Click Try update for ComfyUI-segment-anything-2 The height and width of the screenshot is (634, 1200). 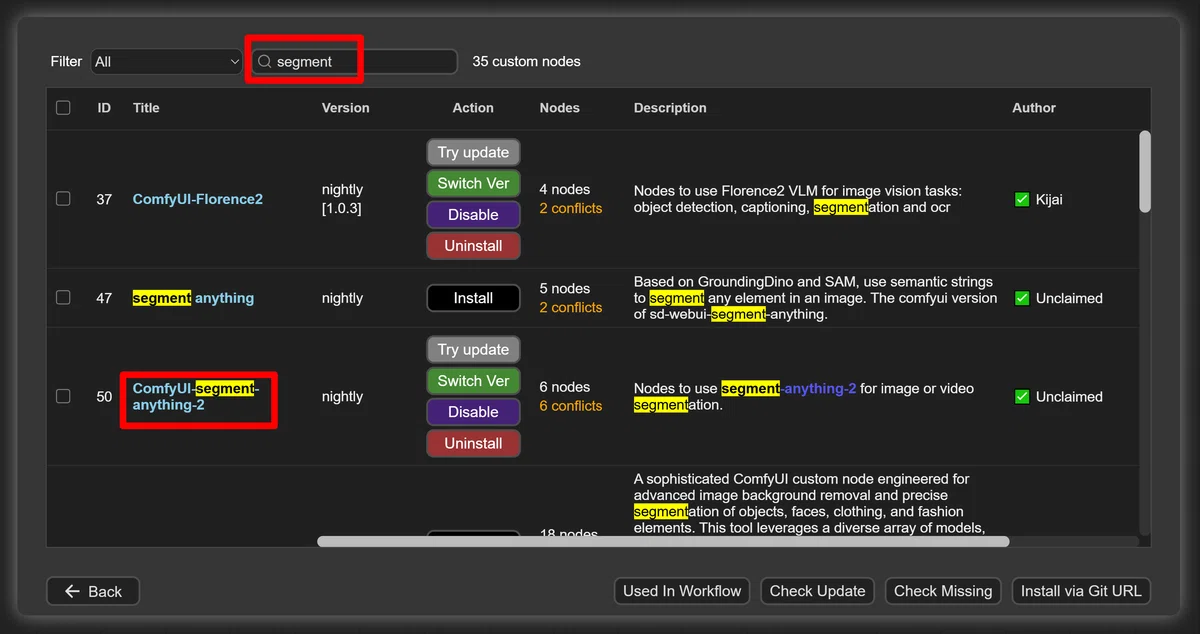click(x=473, y=350)
